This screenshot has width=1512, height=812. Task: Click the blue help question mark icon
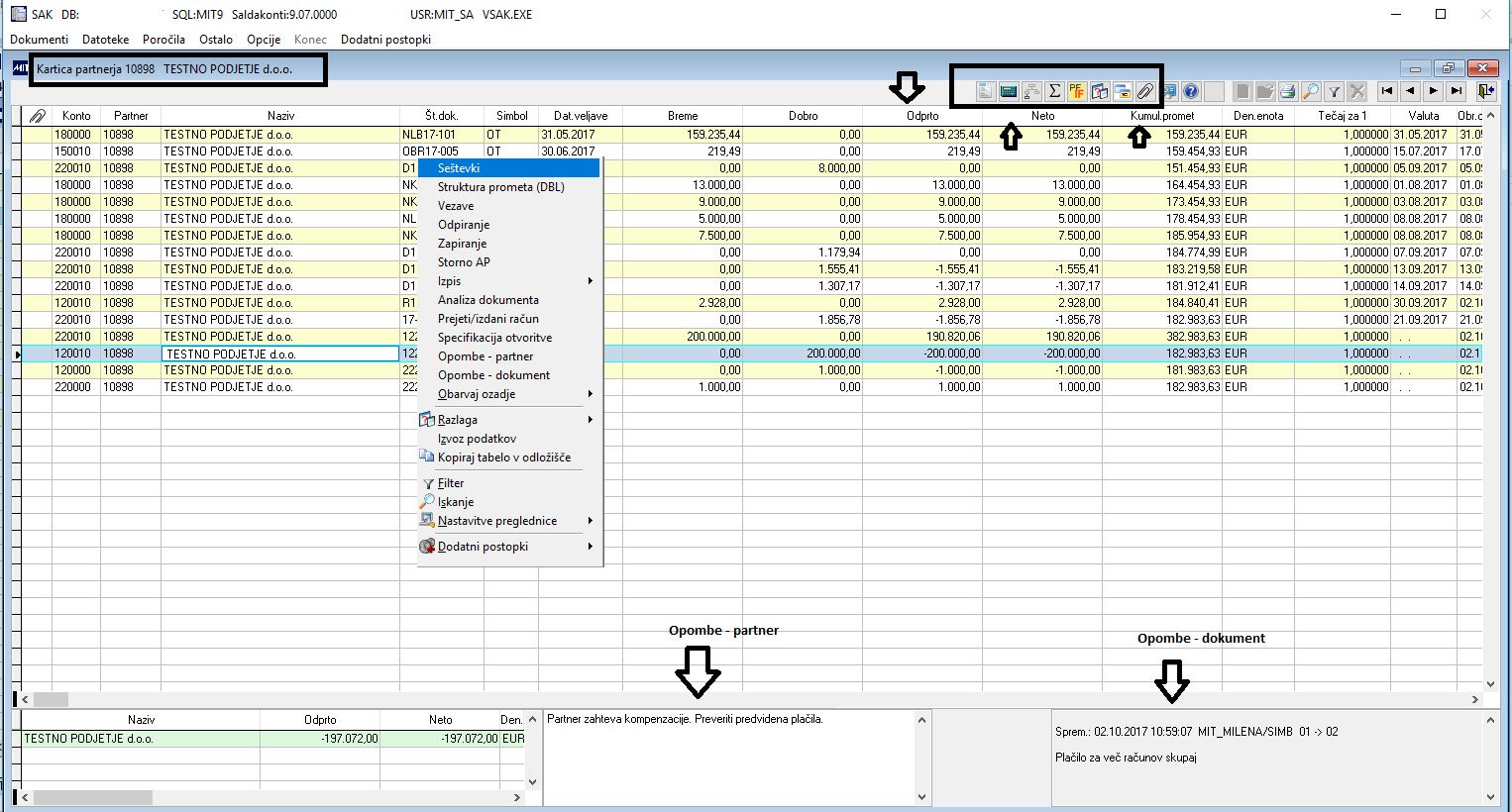(1191, 91)
